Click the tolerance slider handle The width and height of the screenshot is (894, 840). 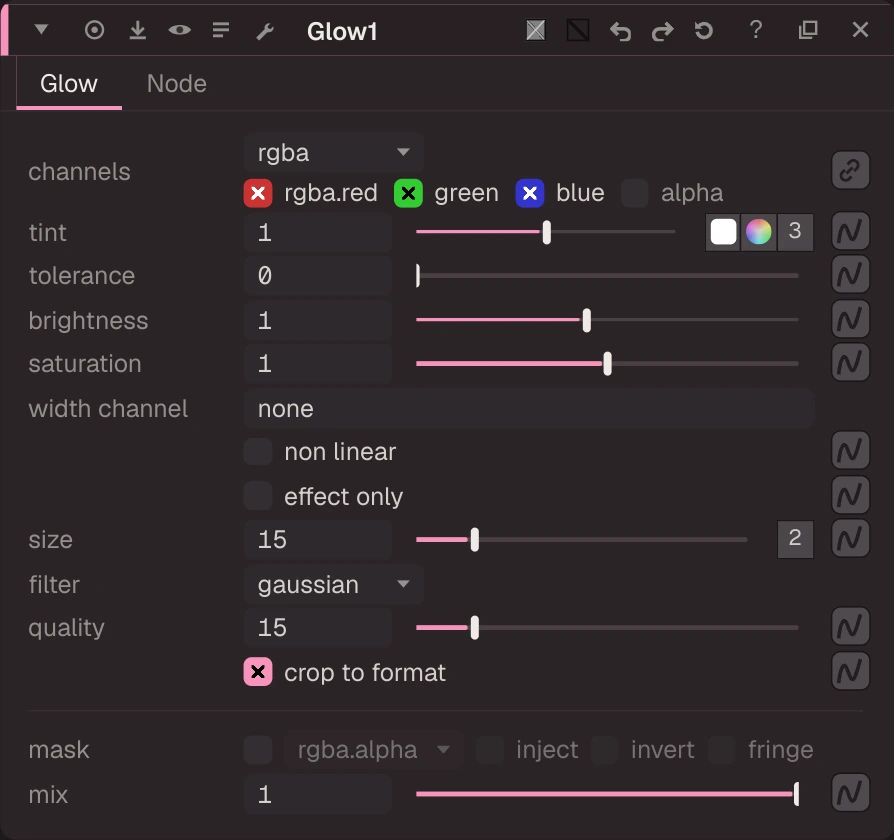[x=418, y=275]
